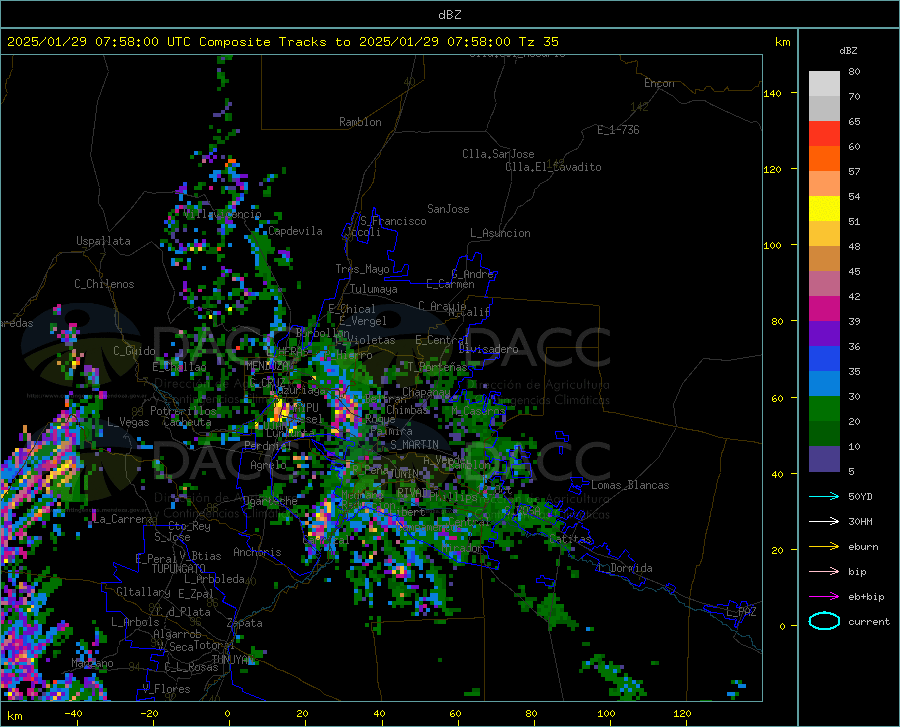Select the 'Ramblon' place label
Image resolution: width=900 pixels, height=727 pixels.
point(360,122)
